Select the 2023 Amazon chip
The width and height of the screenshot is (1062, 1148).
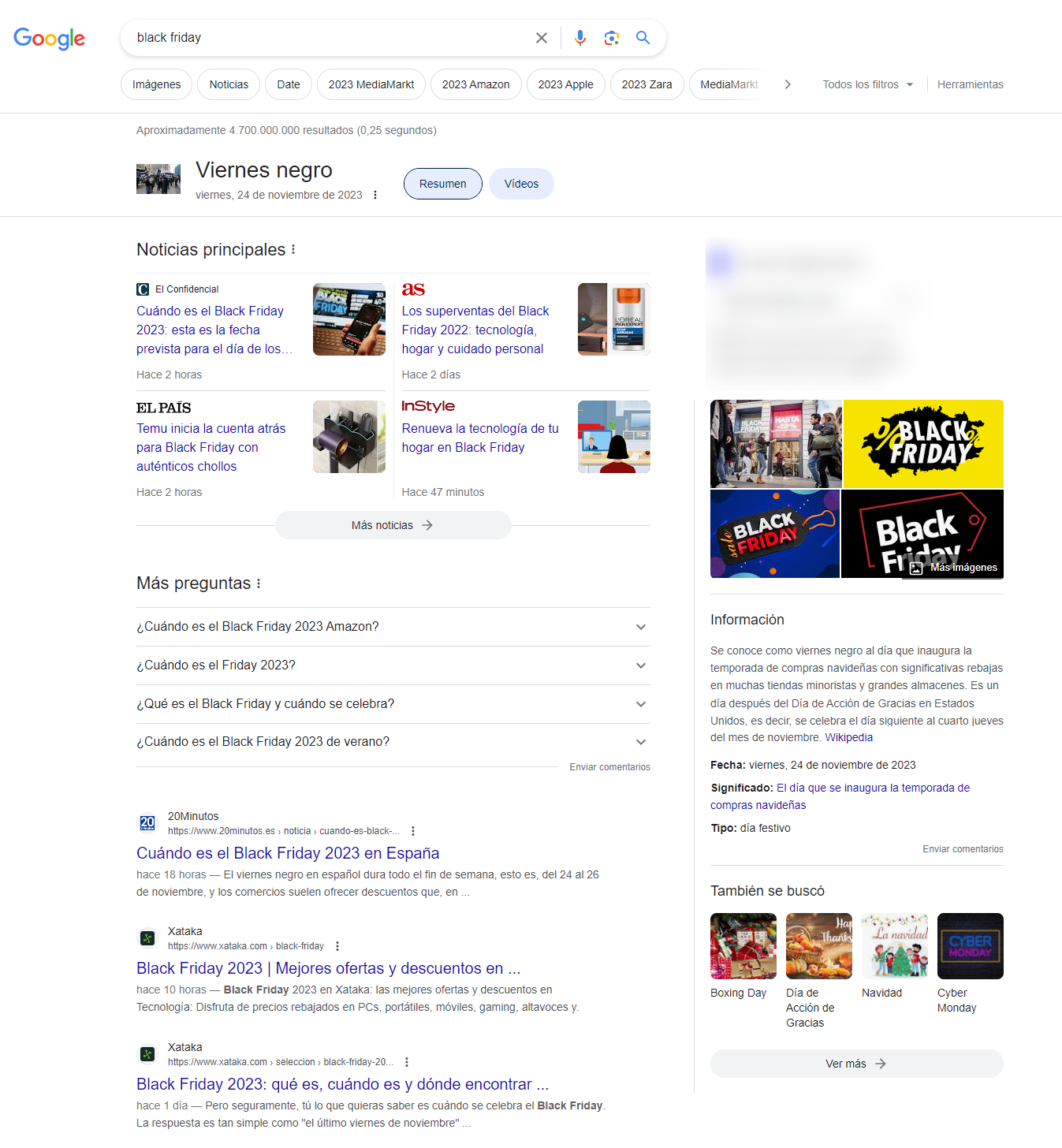475,84
